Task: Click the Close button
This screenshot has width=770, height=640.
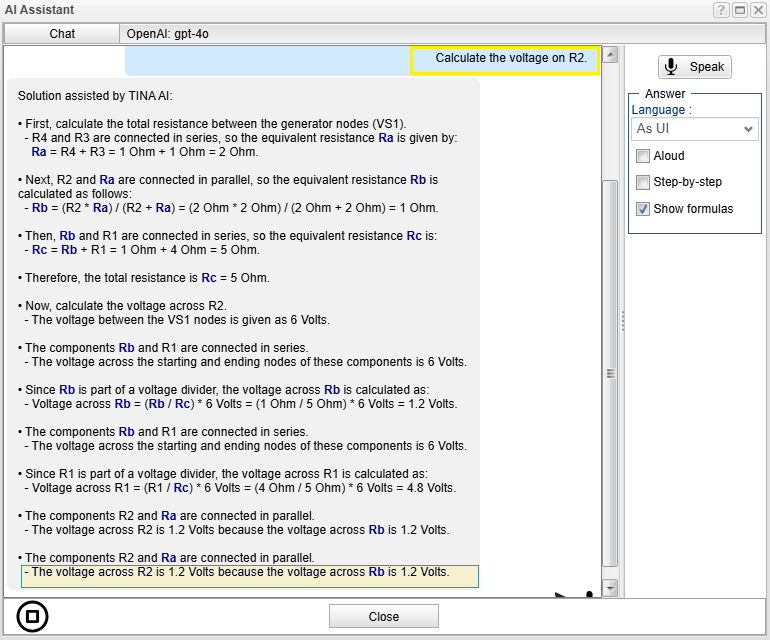Action: (384, 616)
